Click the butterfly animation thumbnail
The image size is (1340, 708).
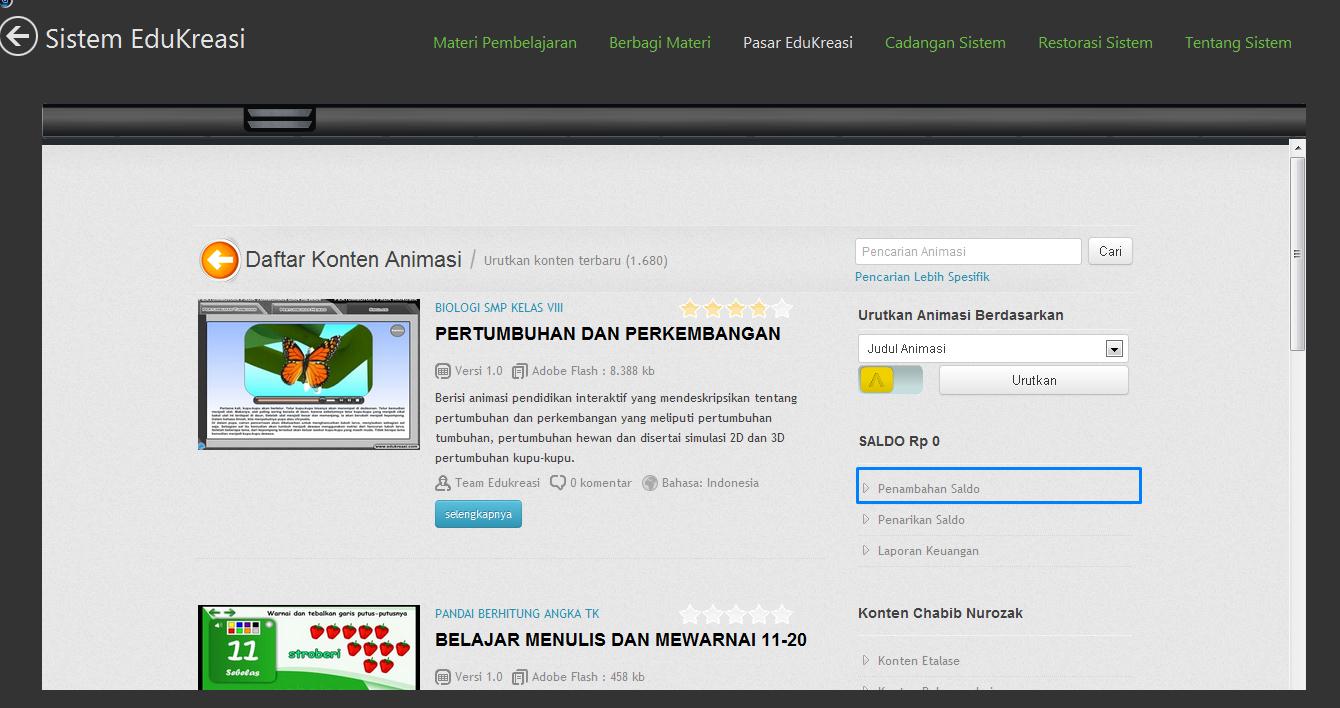309,374
